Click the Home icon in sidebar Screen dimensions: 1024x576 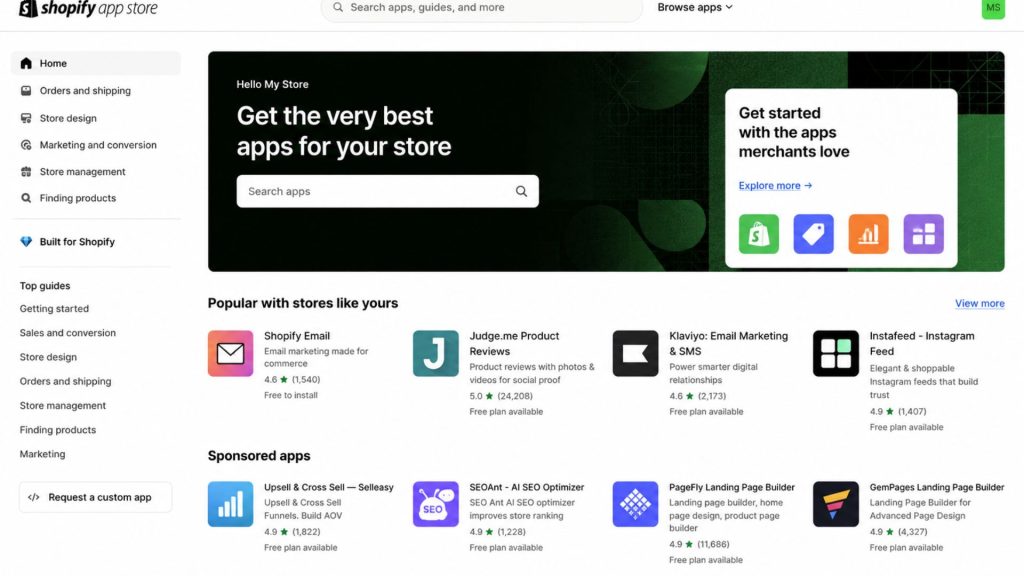pyautogui.click(x=26, y=63)
